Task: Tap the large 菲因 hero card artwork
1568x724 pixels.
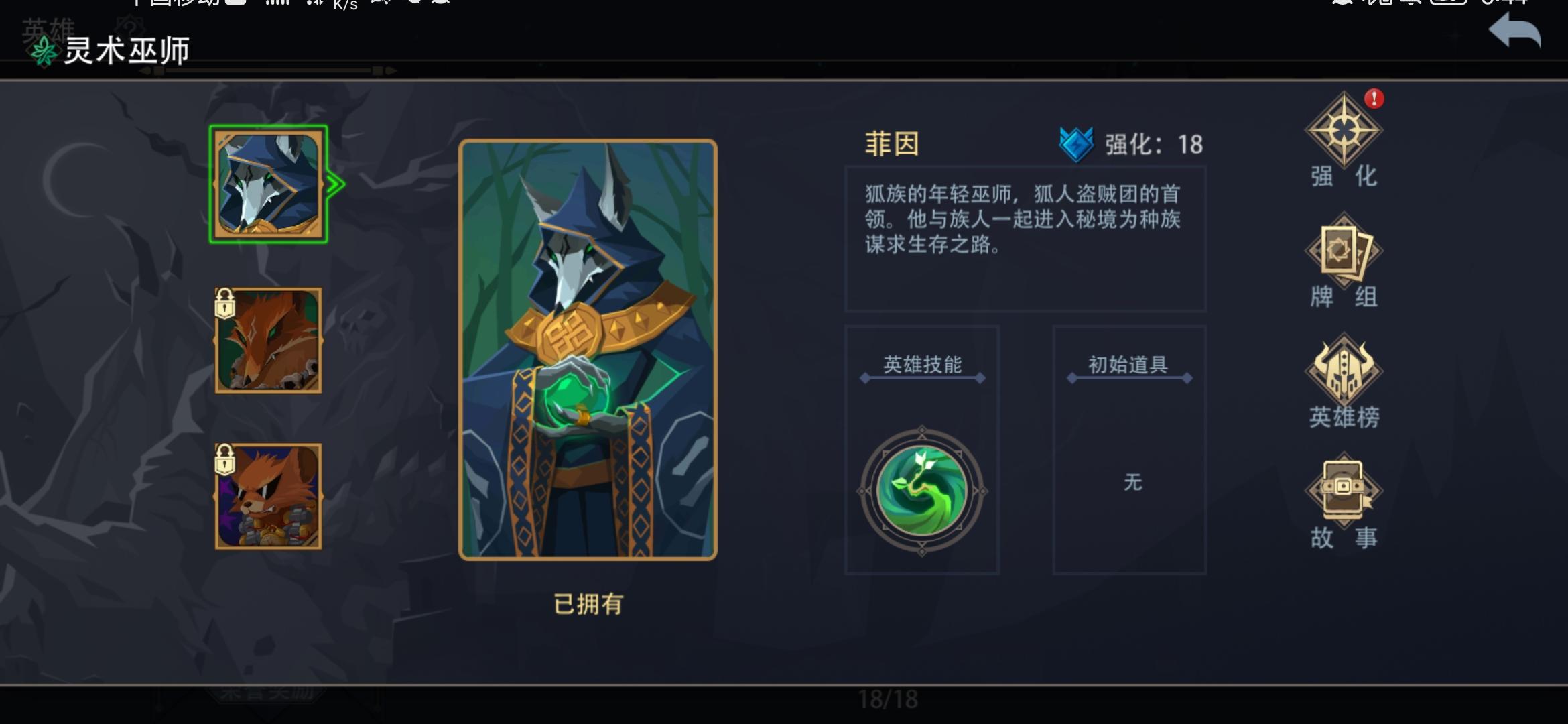Action: 588,350
